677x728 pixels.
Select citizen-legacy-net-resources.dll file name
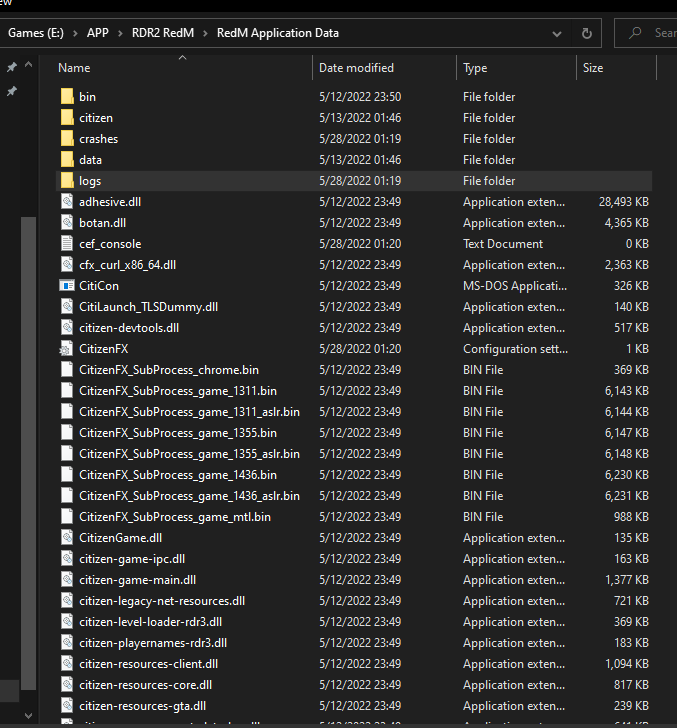coord(162,601)
